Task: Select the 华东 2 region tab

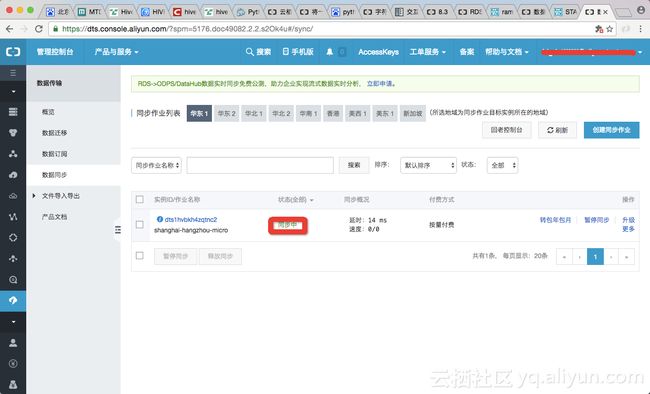Action: [x=226, y=113]
